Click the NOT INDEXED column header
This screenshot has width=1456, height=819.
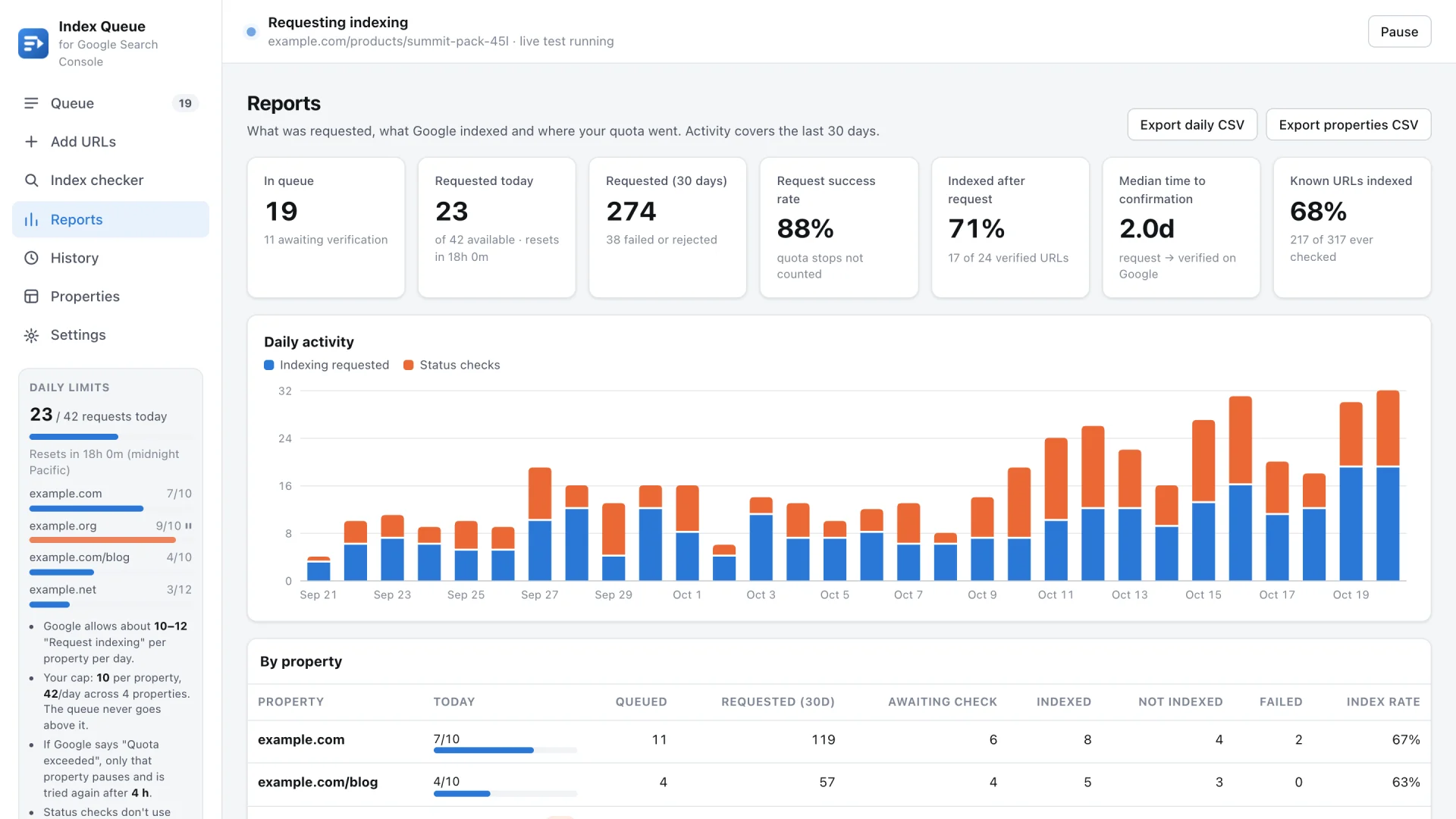[1180, 702]
